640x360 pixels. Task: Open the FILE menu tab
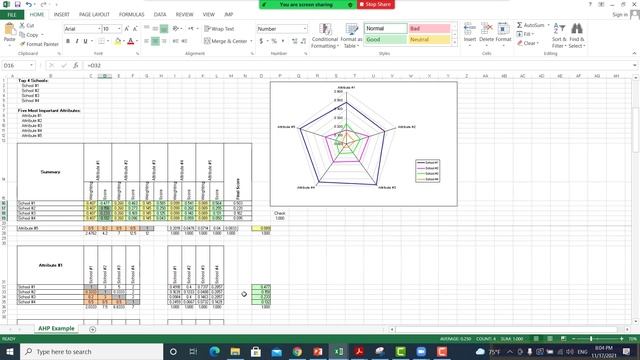[12, 15]
